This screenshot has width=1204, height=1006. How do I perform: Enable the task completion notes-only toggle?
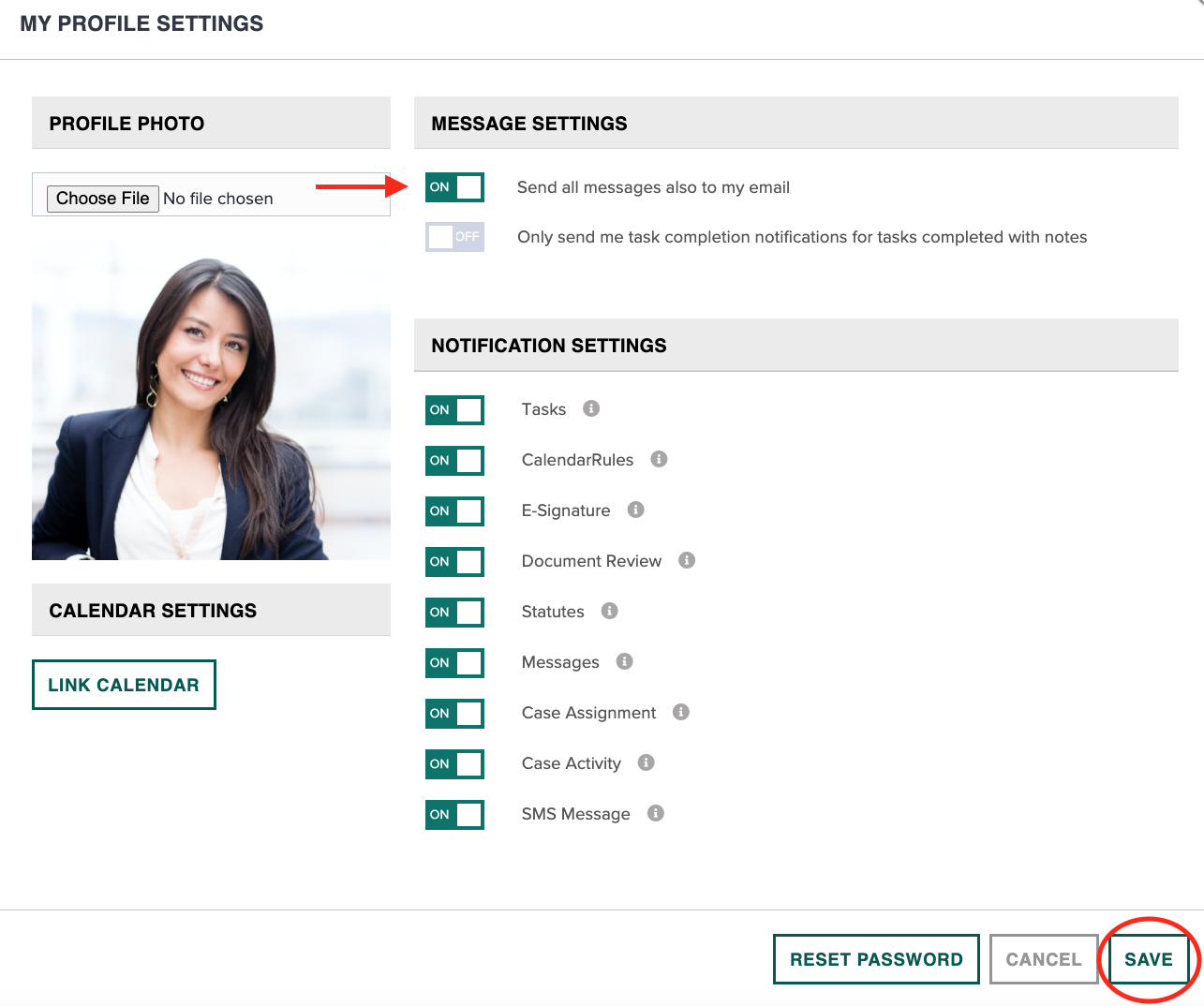[x=454, y=237]
